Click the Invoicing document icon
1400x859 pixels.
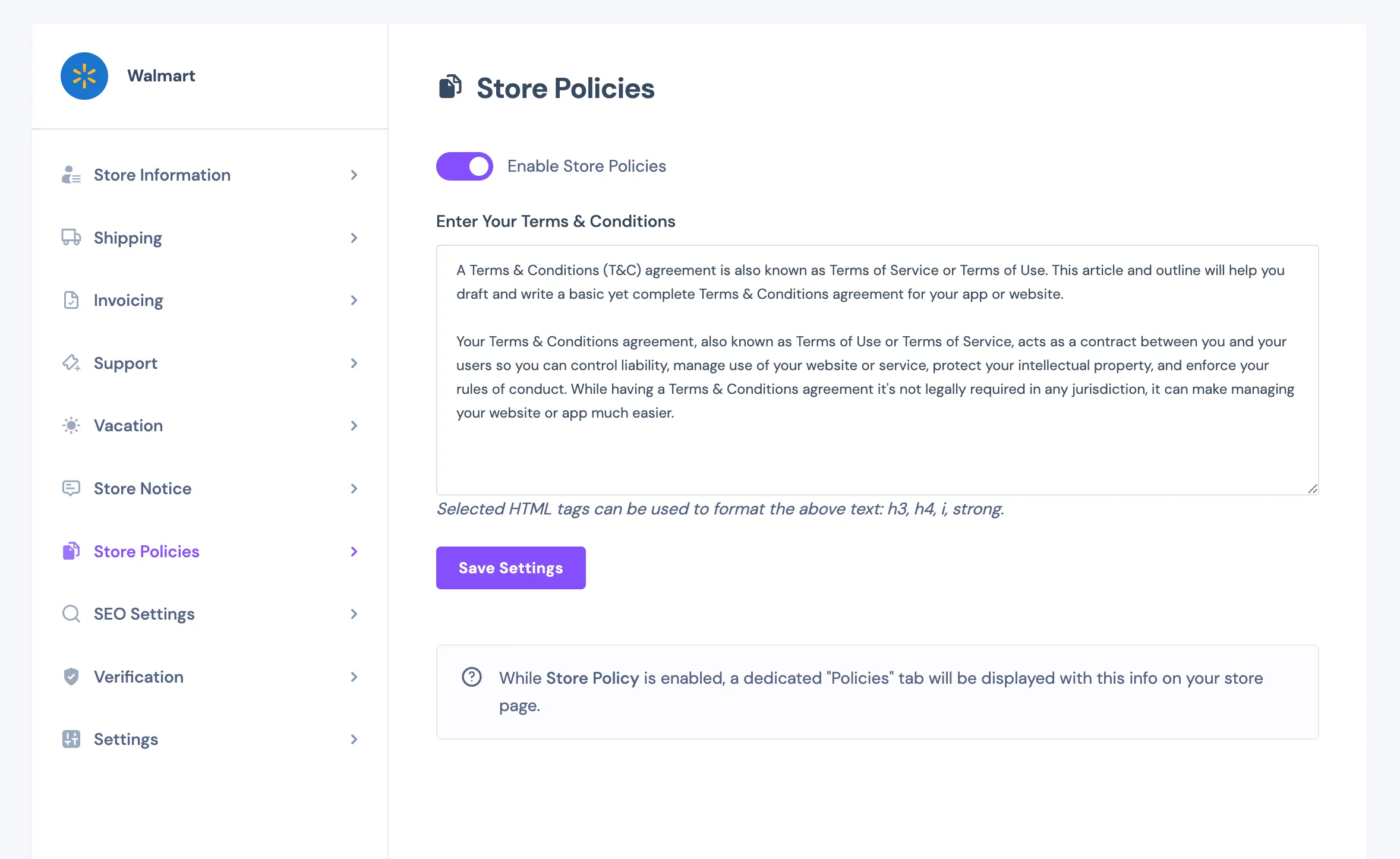click(71, 300)
